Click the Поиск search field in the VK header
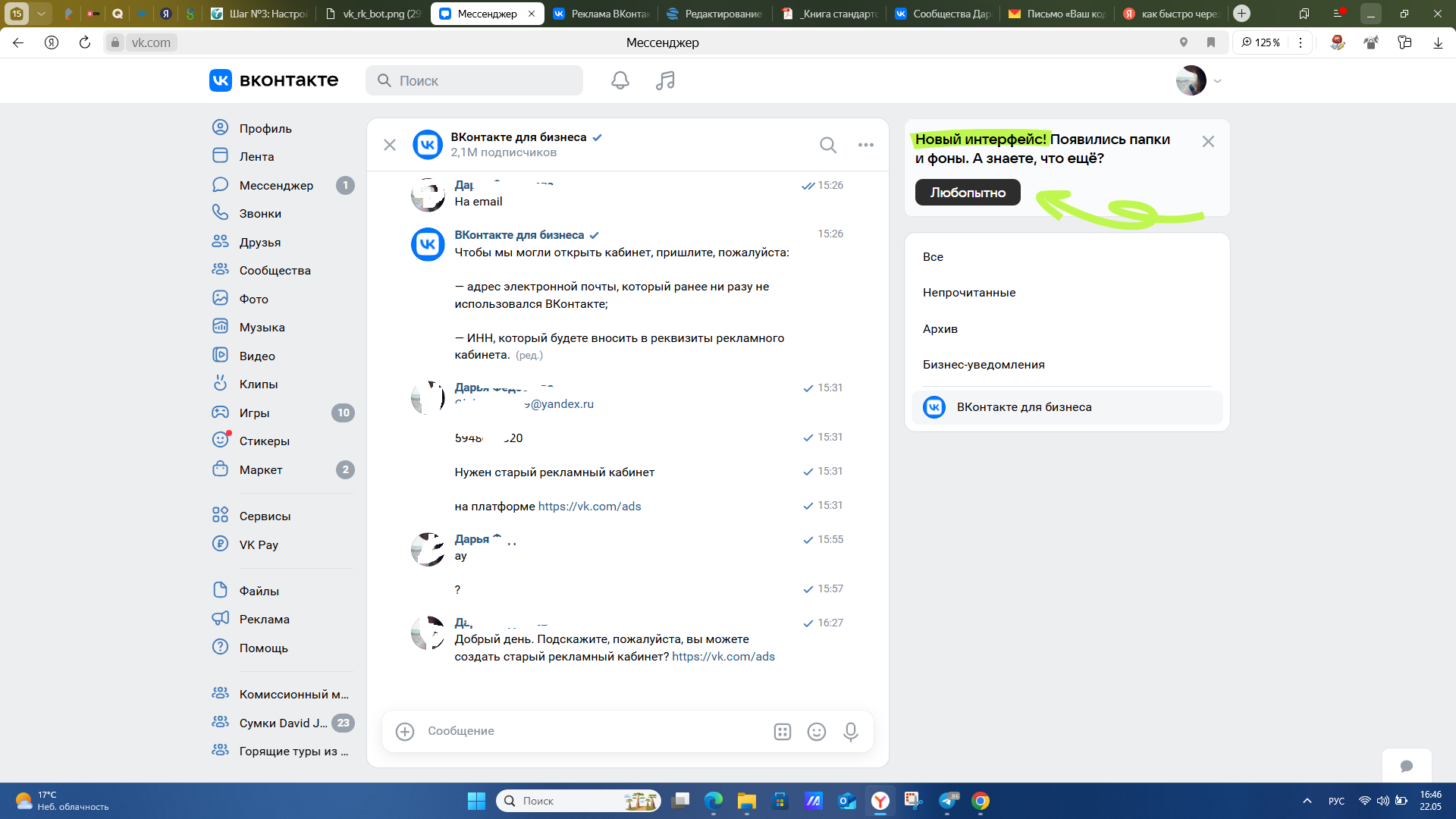Screen dimensions: 1456x819 [474, 80]
